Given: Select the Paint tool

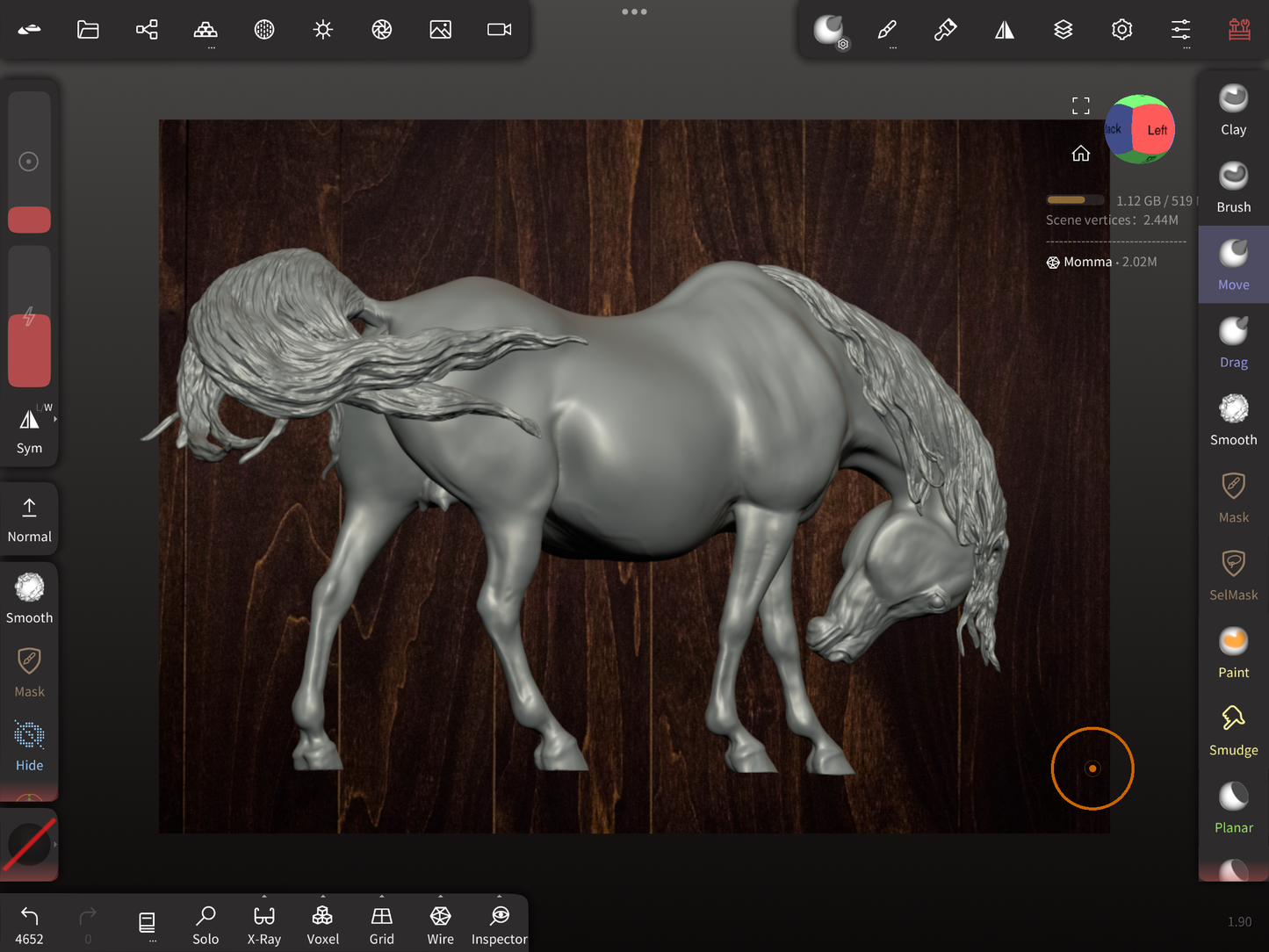Looking at the screenshot, I should (1233, 653).
